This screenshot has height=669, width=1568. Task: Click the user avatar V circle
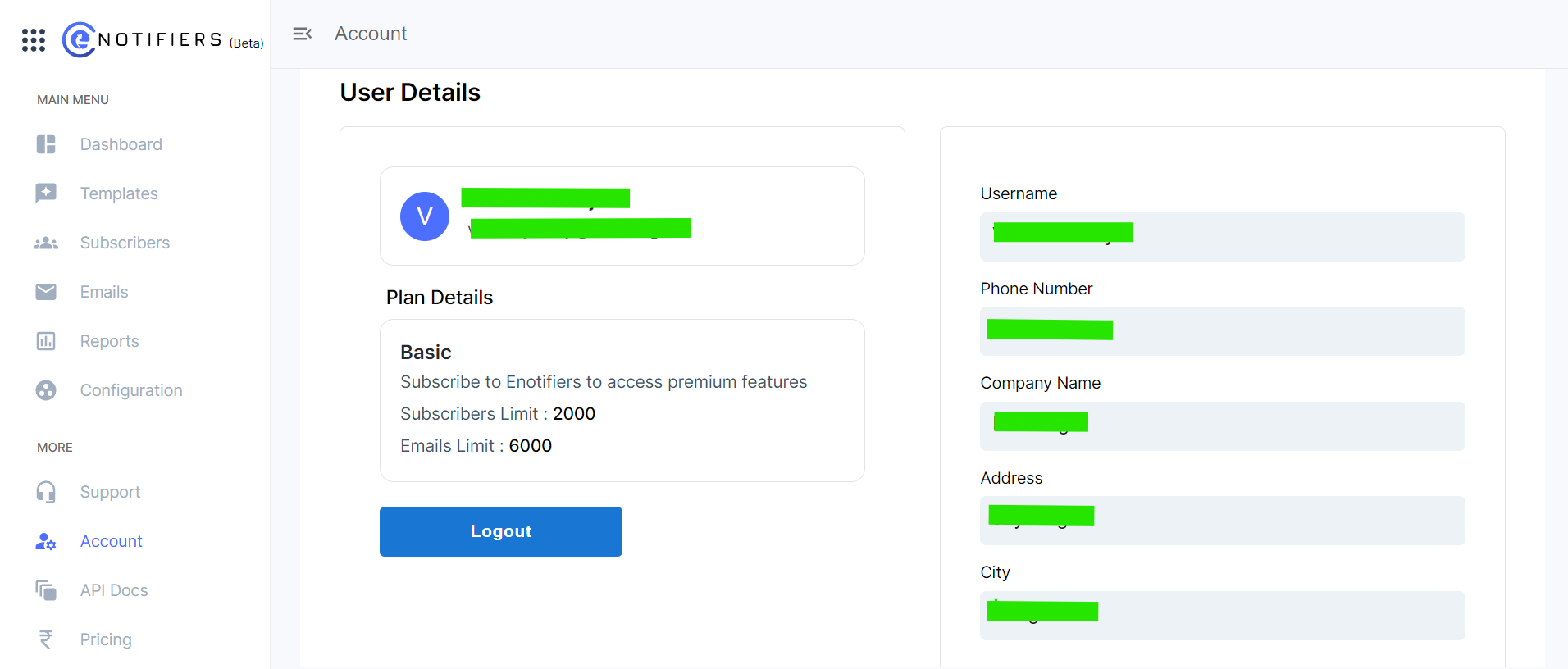(x=425, y=216)
